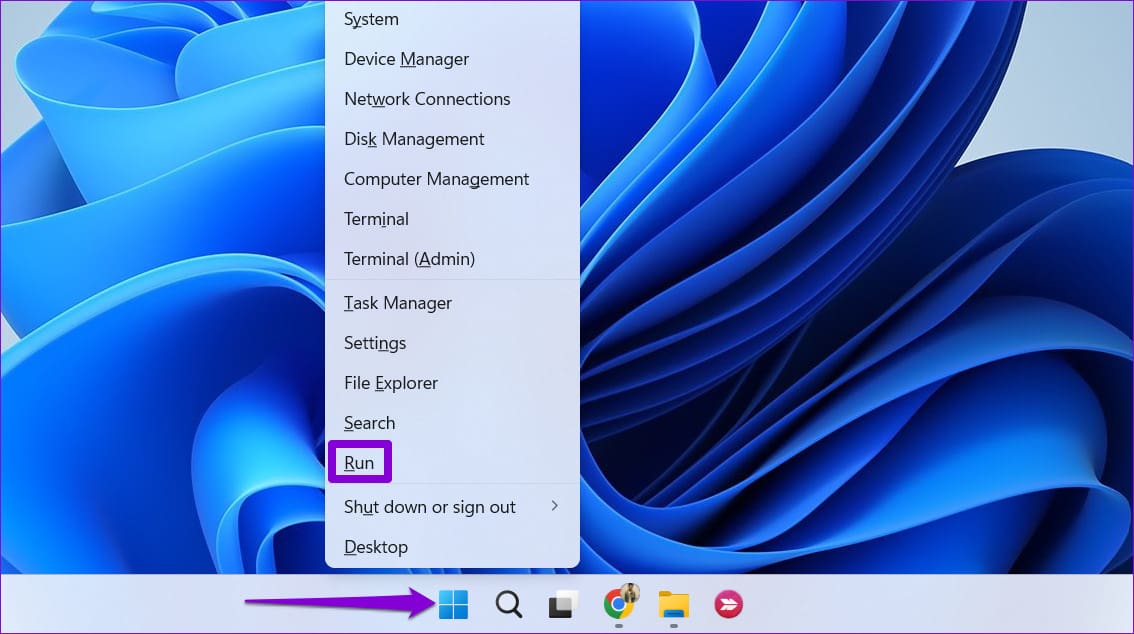This screenshot has height=634, width=1134.
Task: Open Network Connections
Action: click(427, 99)
